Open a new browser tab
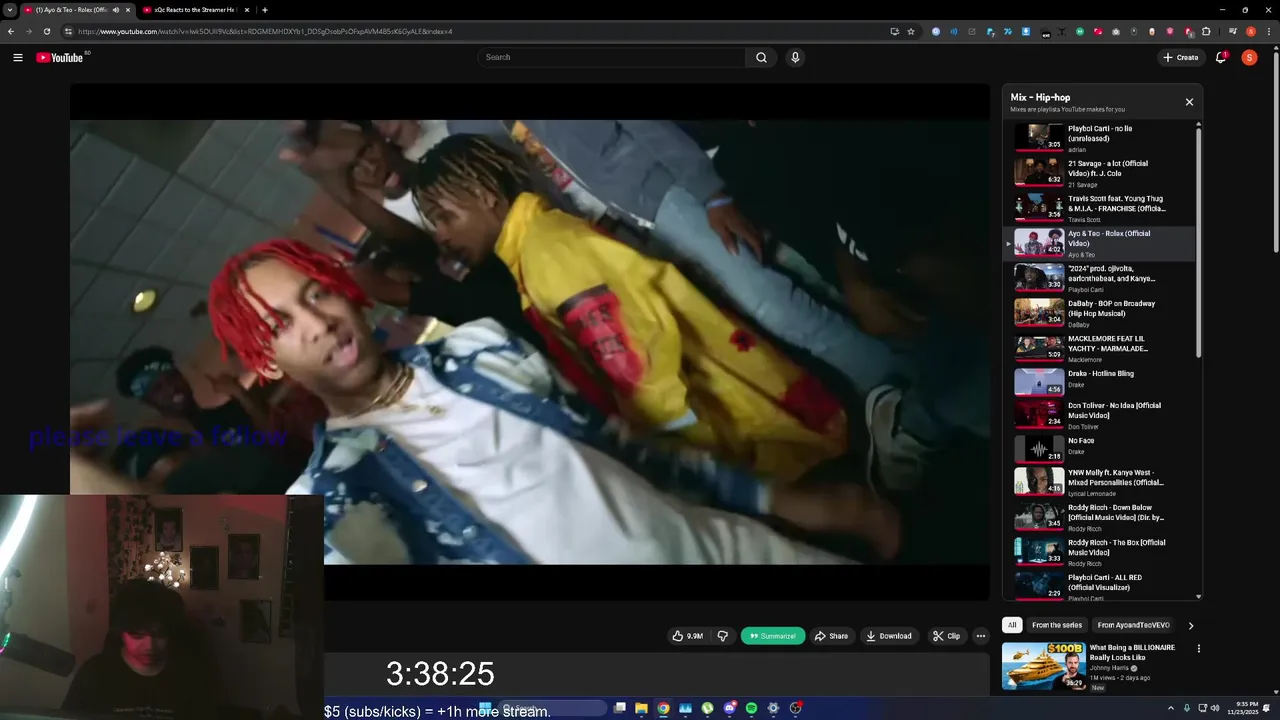This screenshot has width=1280, height=720. (264, 10)
